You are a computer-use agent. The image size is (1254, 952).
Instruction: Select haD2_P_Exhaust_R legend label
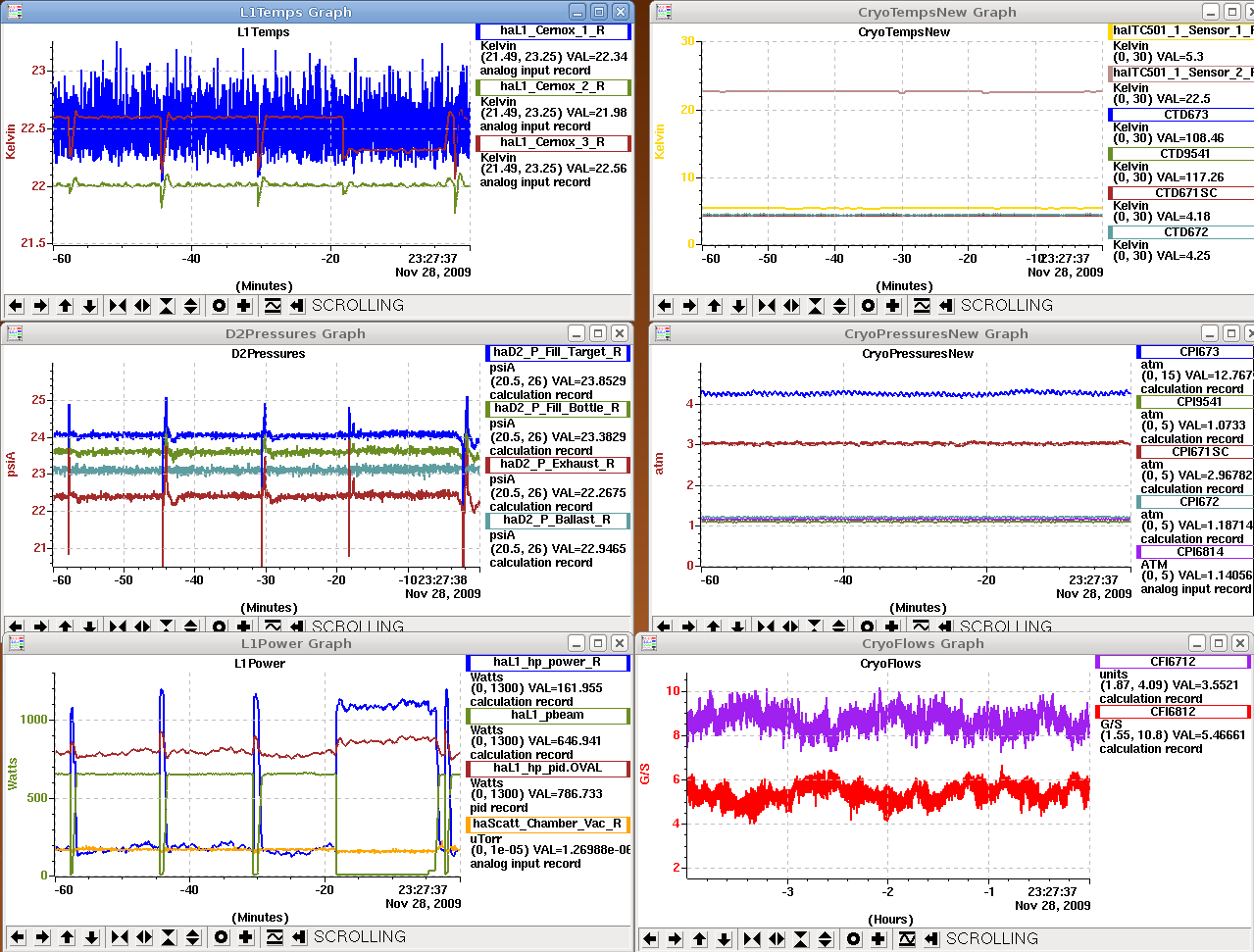(x=557, y=465)
